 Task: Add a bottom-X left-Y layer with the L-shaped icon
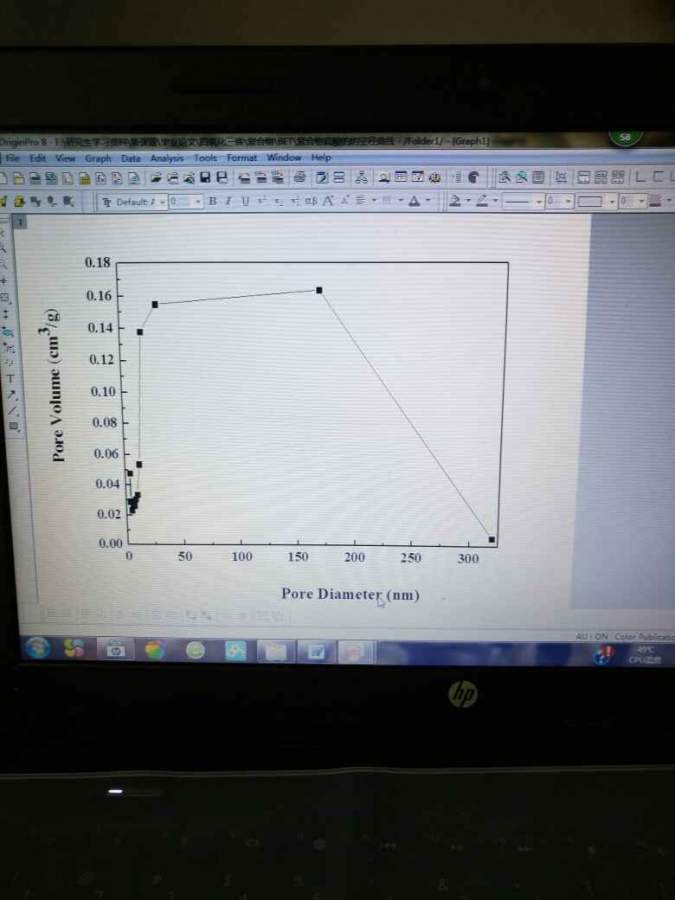[639, 177]
